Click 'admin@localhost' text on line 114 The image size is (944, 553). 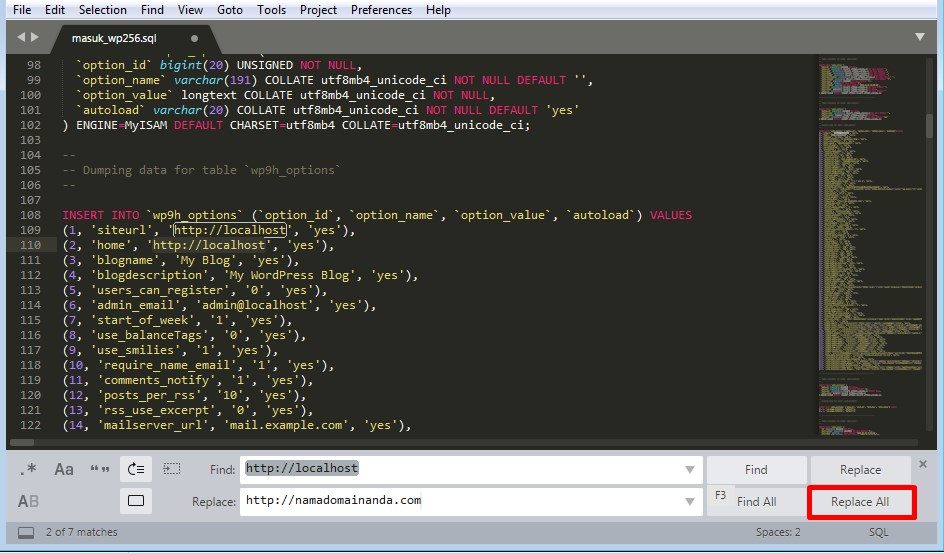point(255,306)
